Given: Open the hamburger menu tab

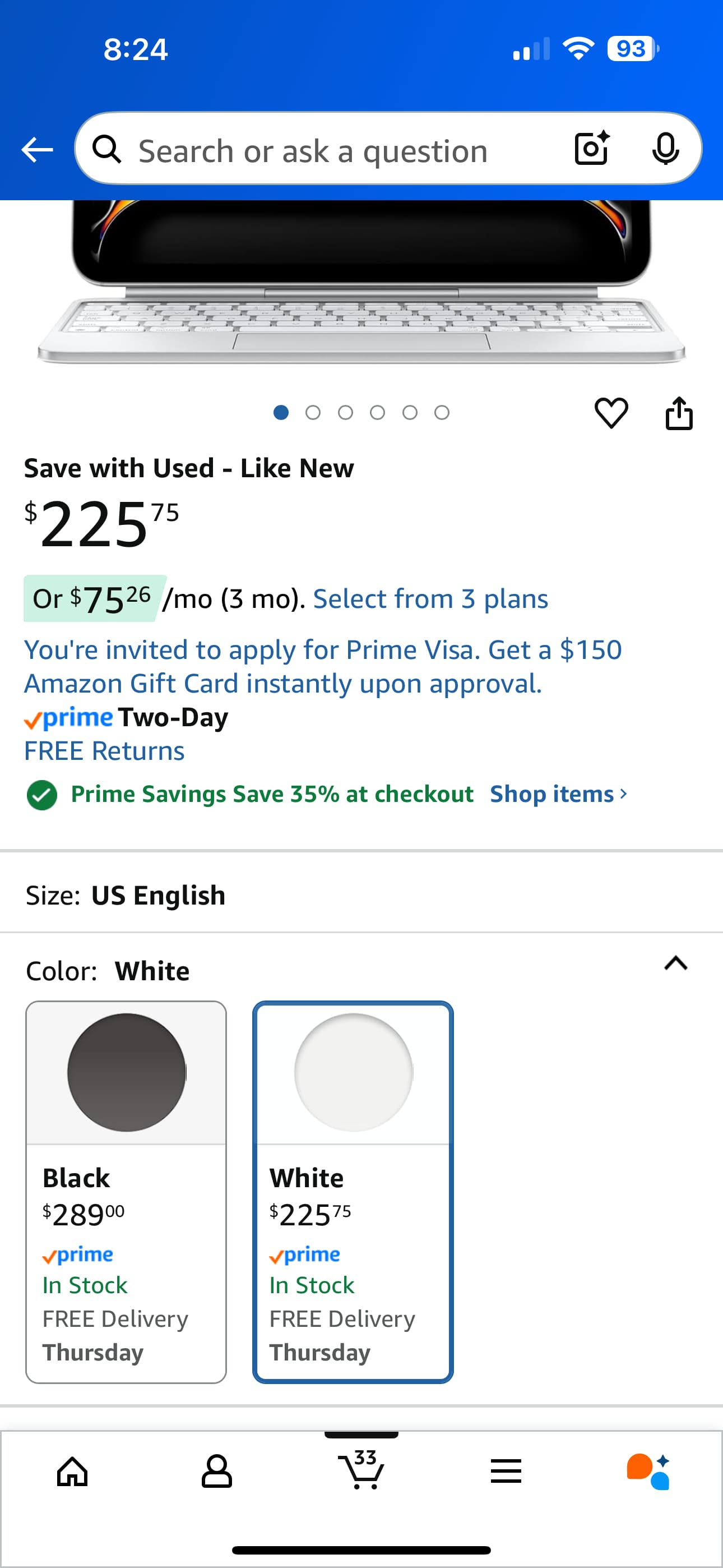Looking at the screenshot, I should tap(506, 1472).
